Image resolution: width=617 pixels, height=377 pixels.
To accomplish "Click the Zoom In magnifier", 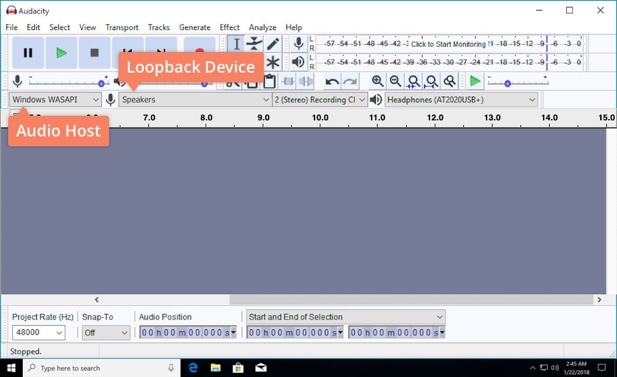I will pyautogui.click(x=377, y=81).
